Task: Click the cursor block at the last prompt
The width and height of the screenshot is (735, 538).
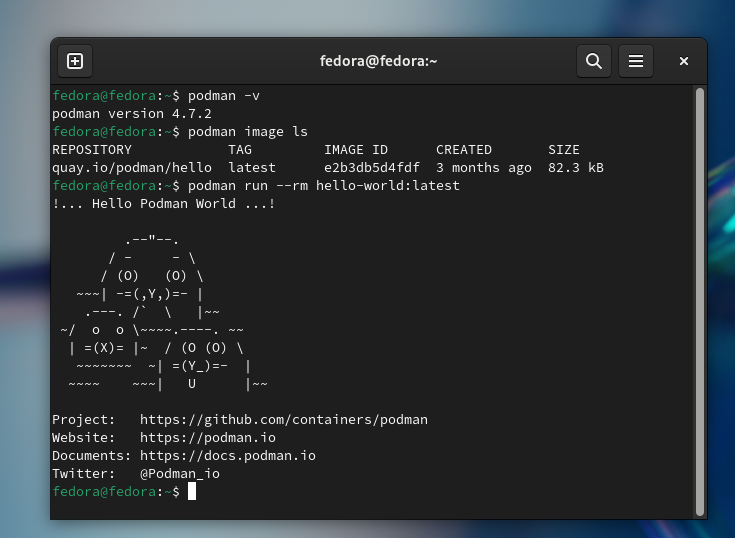Action: point(192,492)
